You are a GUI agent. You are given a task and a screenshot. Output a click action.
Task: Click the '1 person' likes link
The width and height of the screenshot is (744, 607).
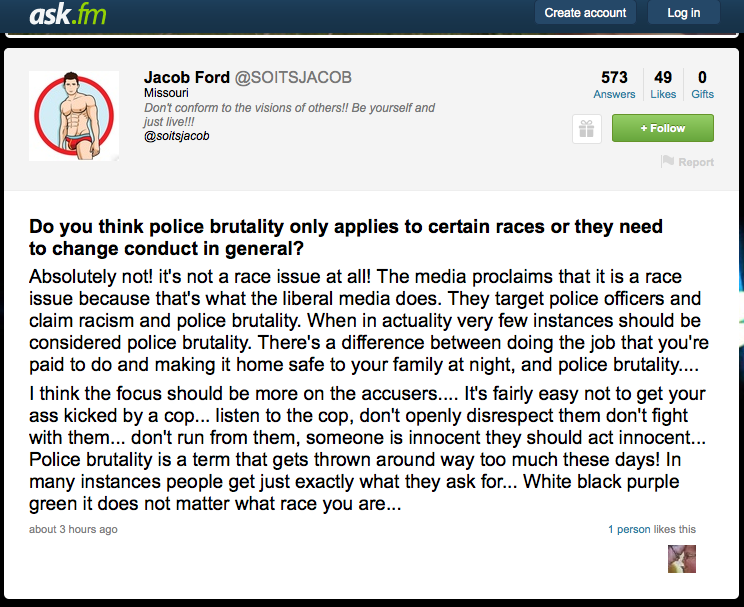coord(629,529)
